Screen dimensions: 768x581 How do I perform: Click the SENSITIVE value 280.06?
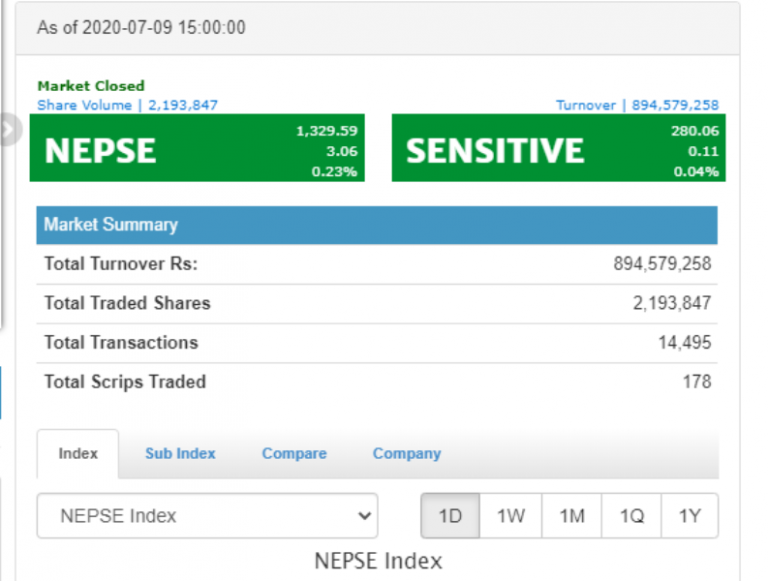coord(695,131)
